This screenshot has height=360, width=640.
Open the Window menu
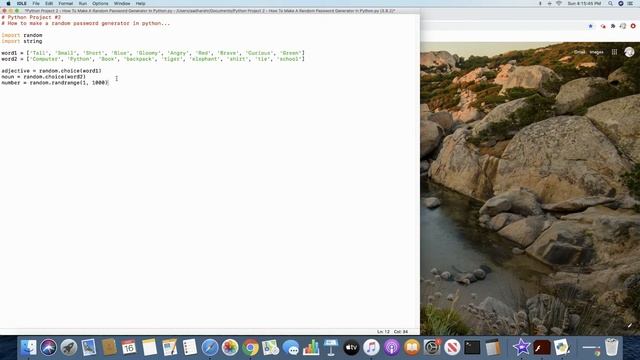tap(122, 3)
